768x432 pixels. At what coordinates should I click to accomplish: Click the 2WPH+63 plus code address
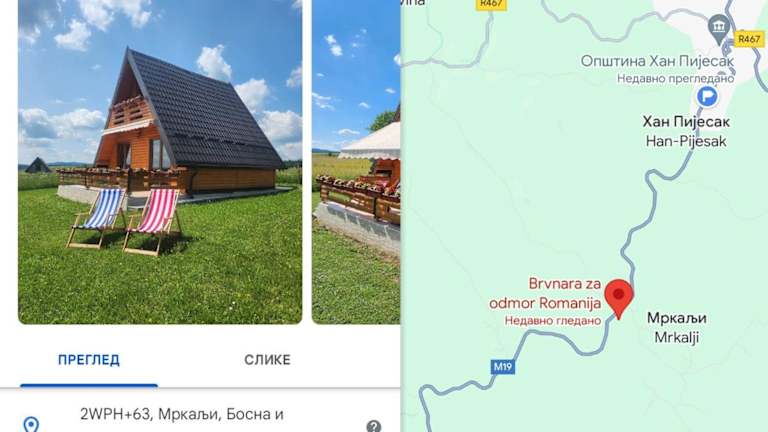point(182,414)
